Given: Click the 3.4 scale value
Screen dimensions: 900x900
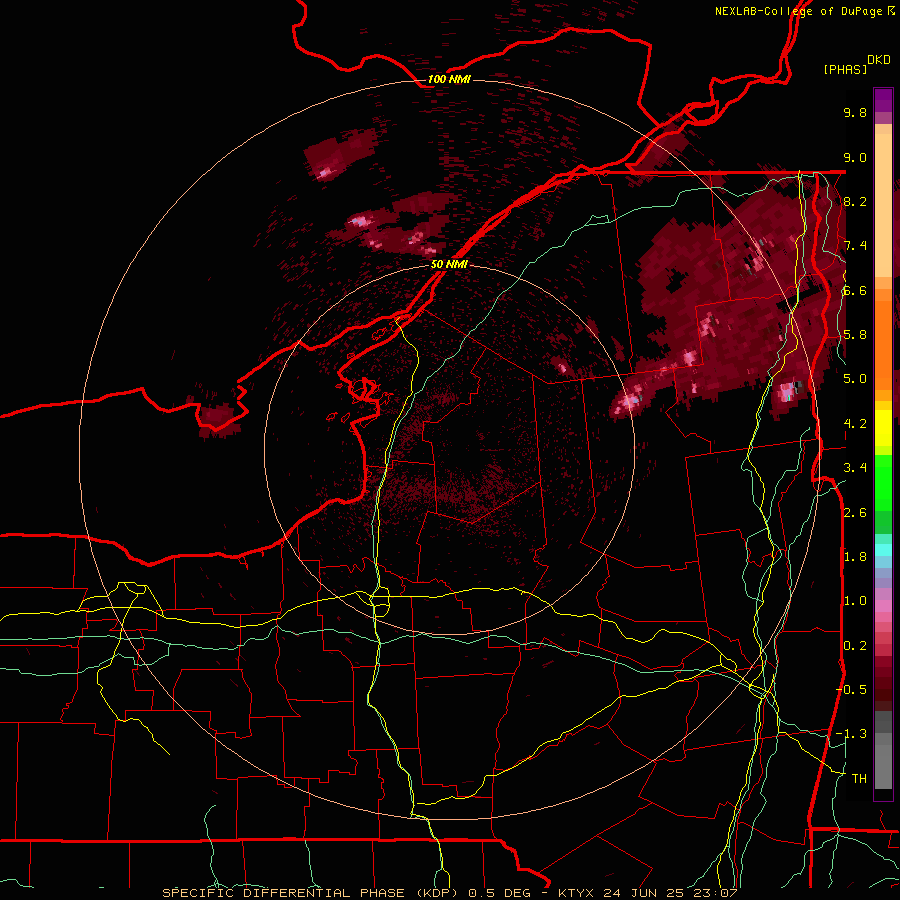Looking at the screenshot, I should point(855,468).
